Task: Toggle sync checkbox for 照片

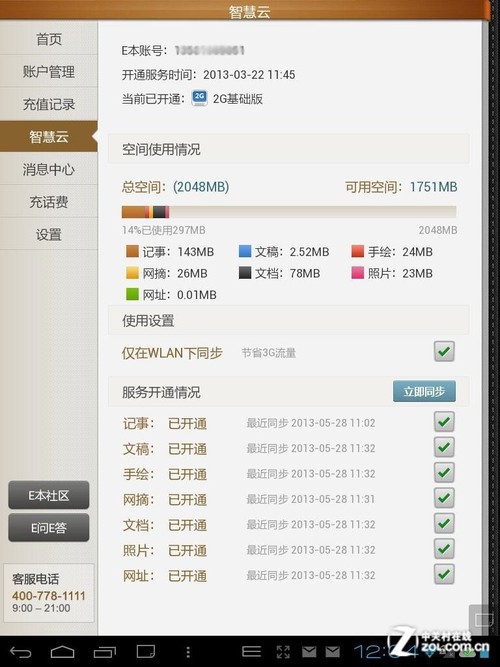Action: [x=444, y=549]
